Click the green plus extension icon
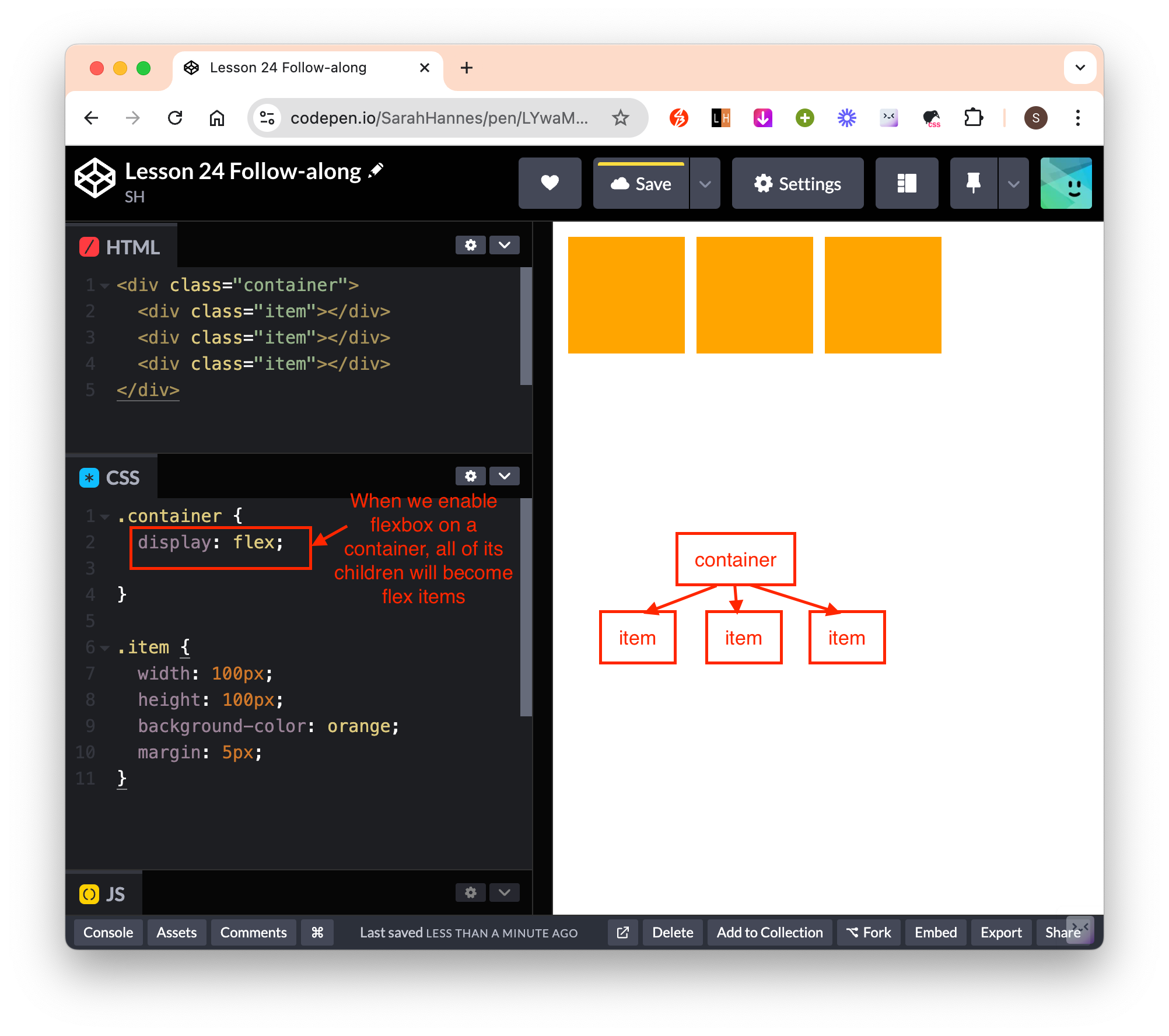This screenshot has height=1036, width=1169. [x=805, y=118]
